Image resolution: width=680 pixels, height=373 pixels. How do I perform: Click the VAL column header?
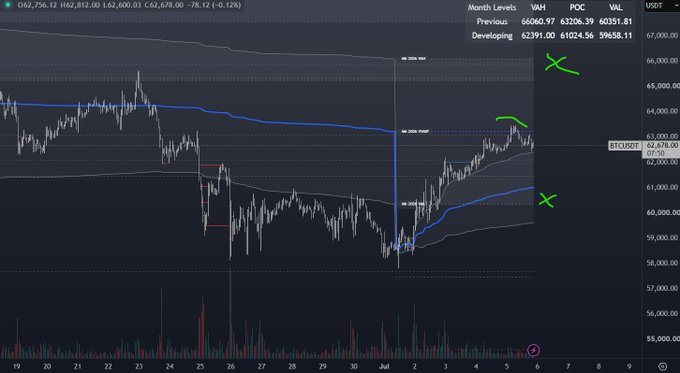coord(615,7)
